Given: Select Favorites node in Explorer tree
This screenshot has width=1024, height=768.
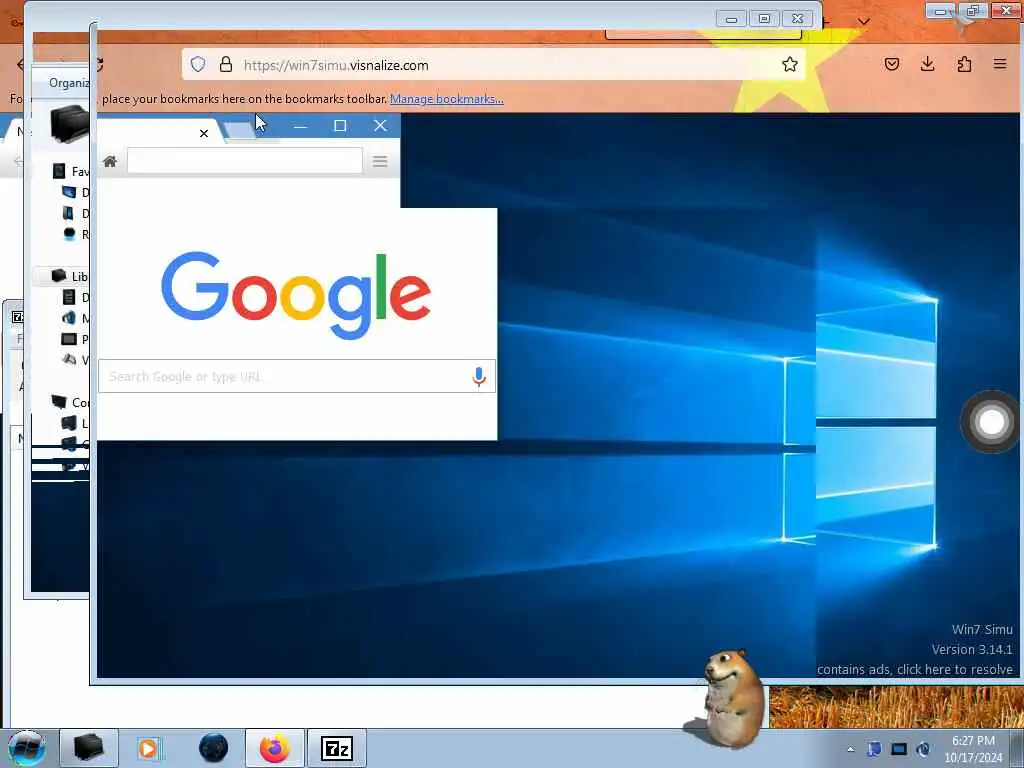Looking at the screenshot, I should click(71, 171).
